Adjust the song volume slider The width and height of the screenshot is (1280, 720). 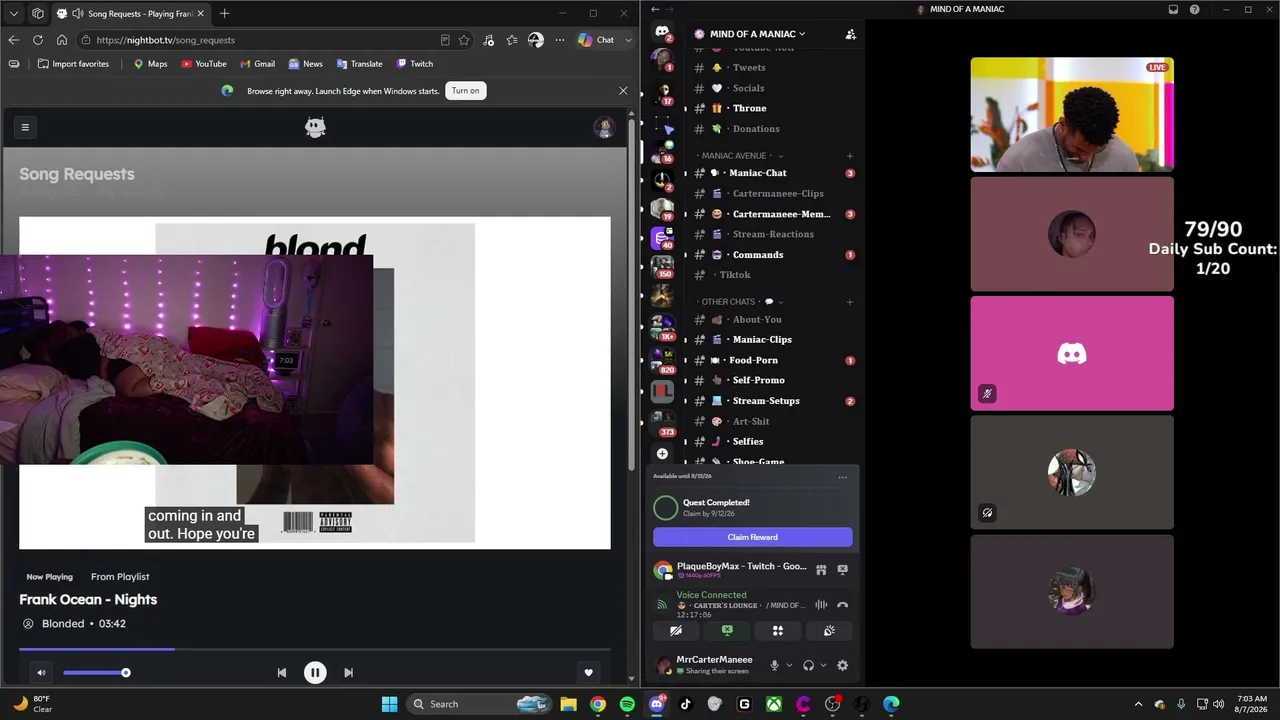click(95, 673)
